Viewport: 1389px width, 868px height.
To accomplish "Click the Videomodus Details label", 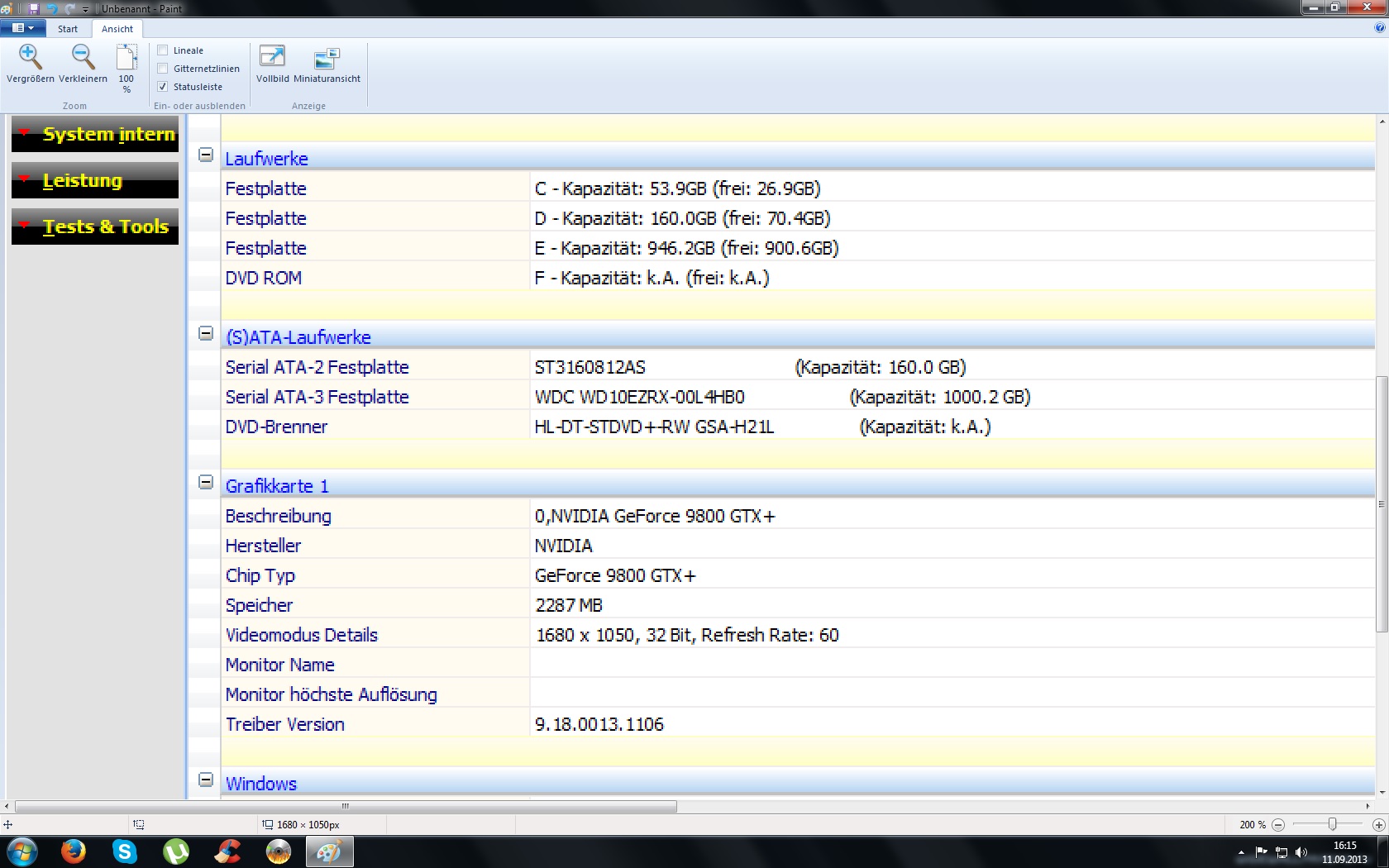I will pyautogui.click(x=302, y=635).
